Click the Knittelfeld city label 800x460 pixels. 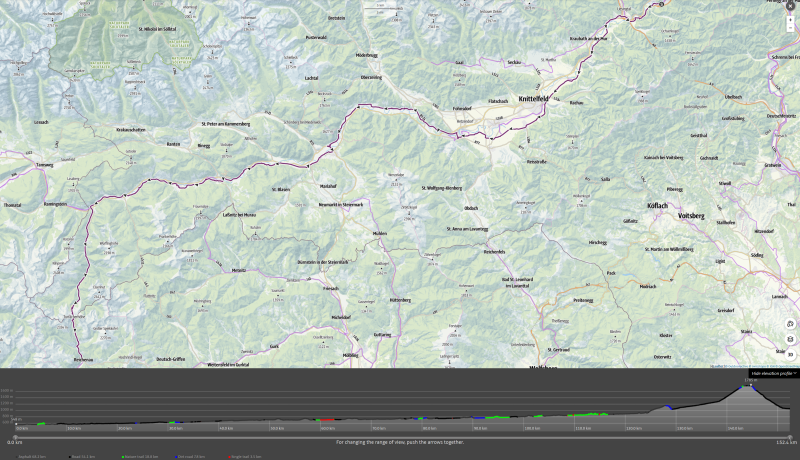pos(536,99)
